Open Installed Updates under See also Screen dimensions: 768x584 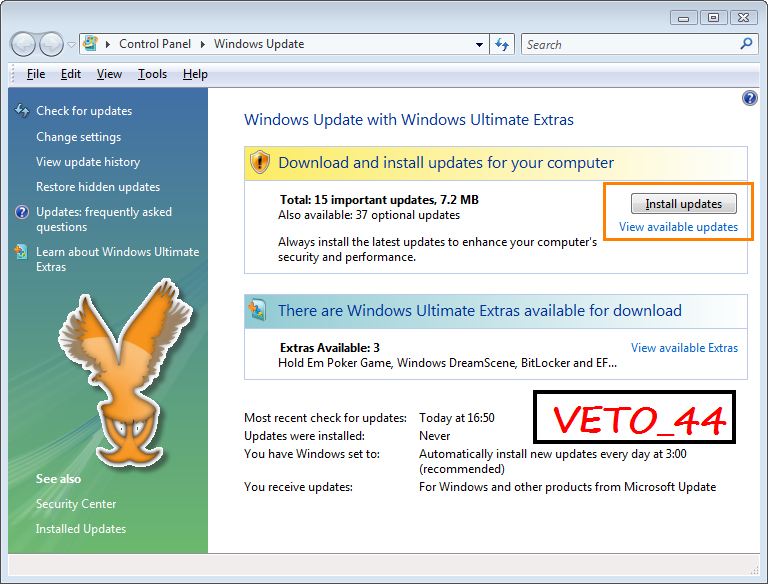click(81, 529)
